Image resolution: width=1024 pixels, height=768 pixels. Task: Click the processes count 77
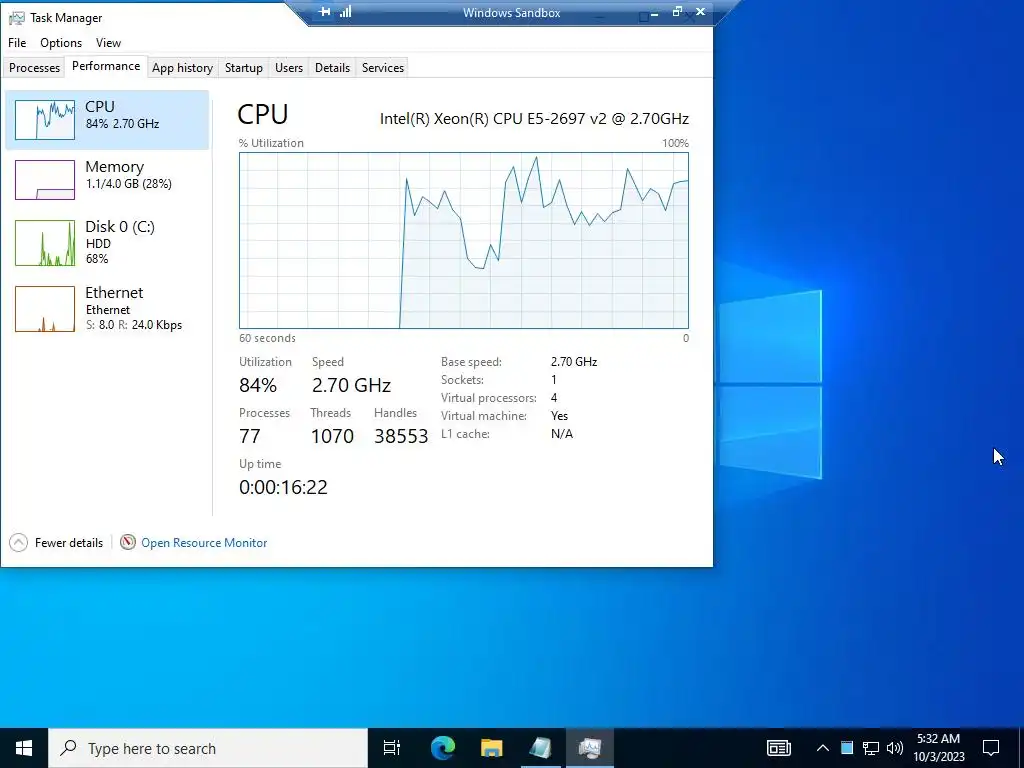point(249,436)
